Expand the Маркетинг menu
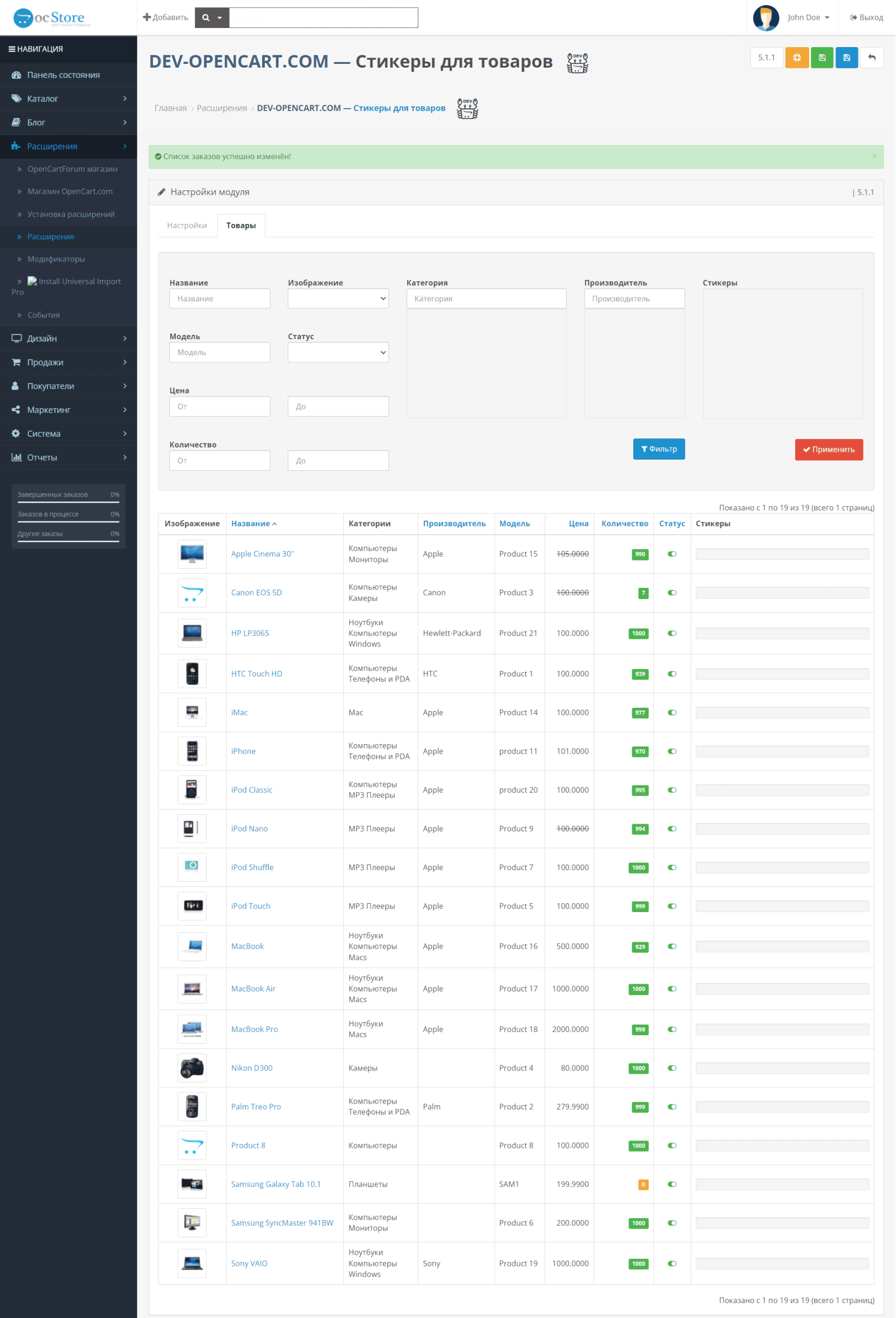The height and width of the screenshot is (1318, 896). (69, 410)
